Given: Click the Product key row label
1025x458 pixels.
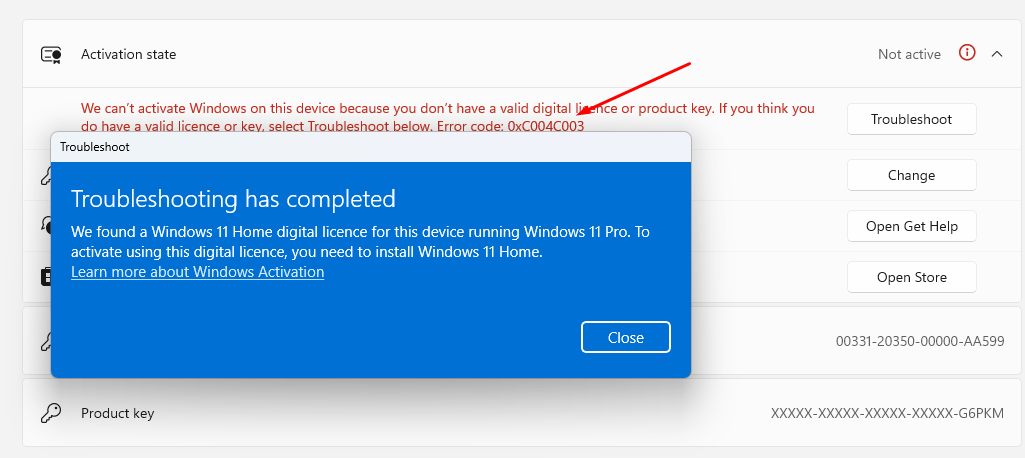Looking at the screenshot, I should coord(118,414).
